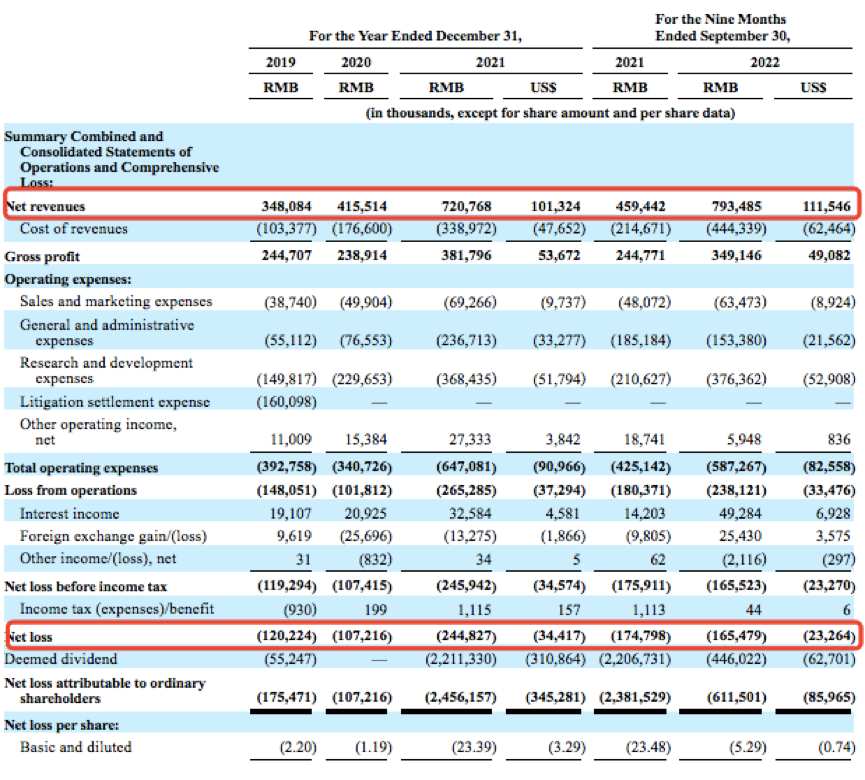Viewport: 865px width, 780px height.
Task: Click the Sales and marketing expenses label
Action: coord(116,301)
